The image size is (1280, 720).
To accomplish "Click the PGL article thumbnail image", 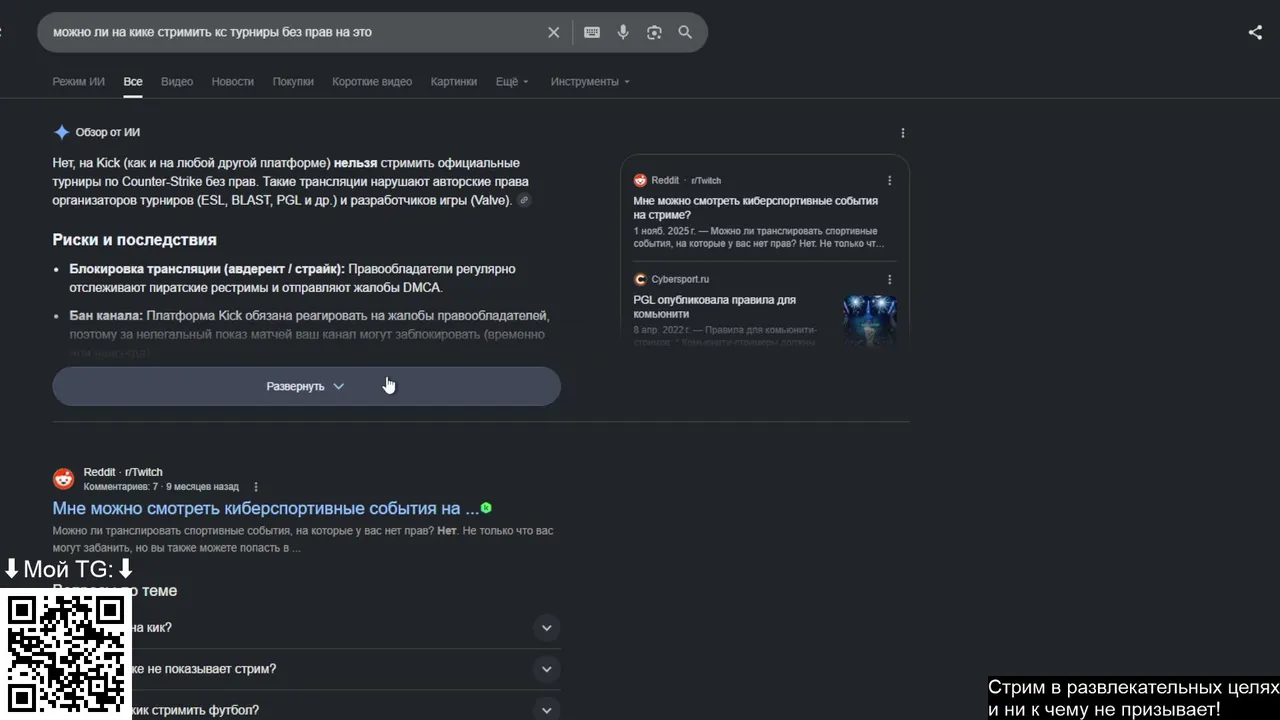I will click(869, 320).
